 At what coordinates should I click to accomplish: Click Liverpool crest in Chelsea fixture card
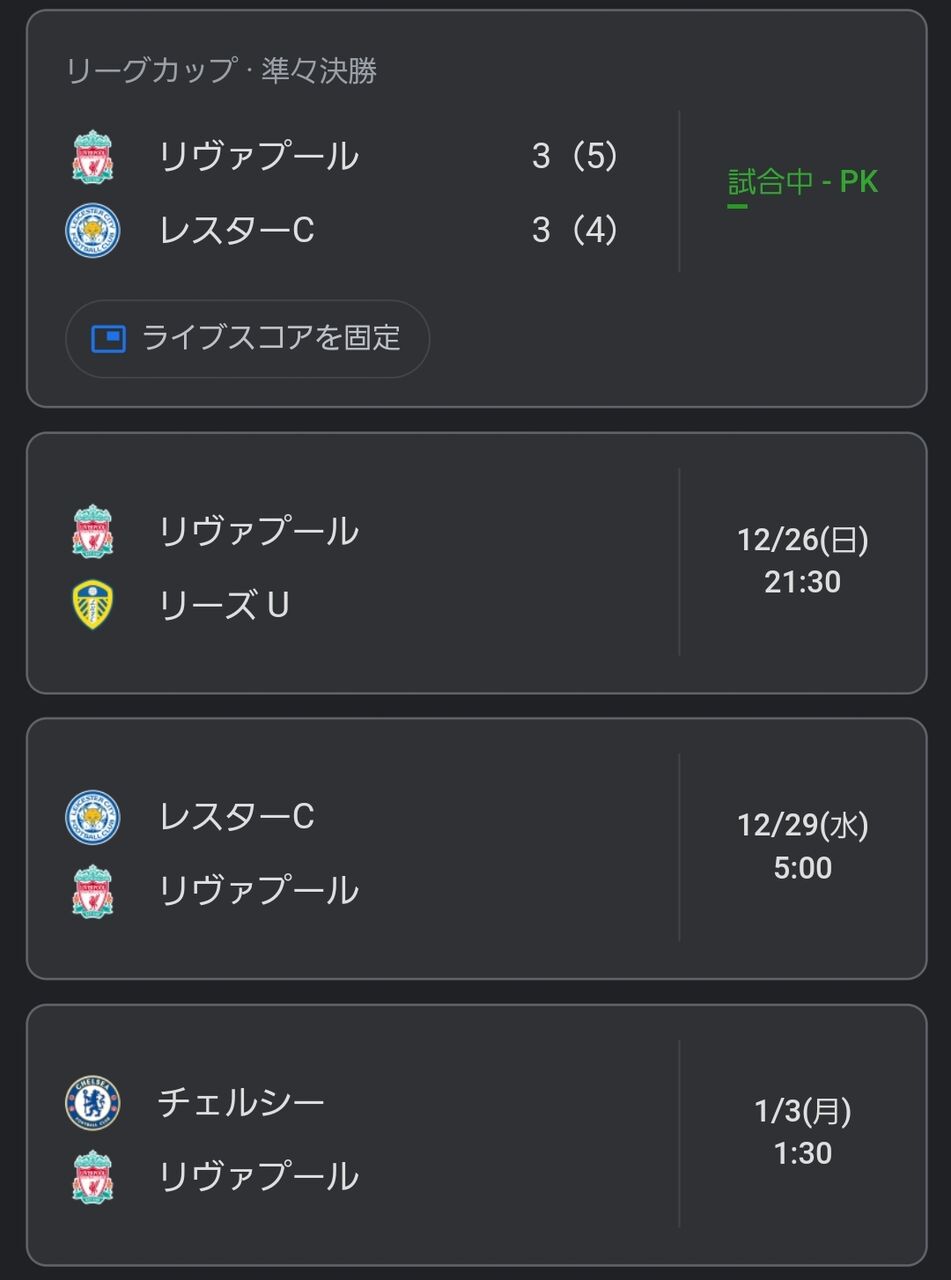(93, 1177)
